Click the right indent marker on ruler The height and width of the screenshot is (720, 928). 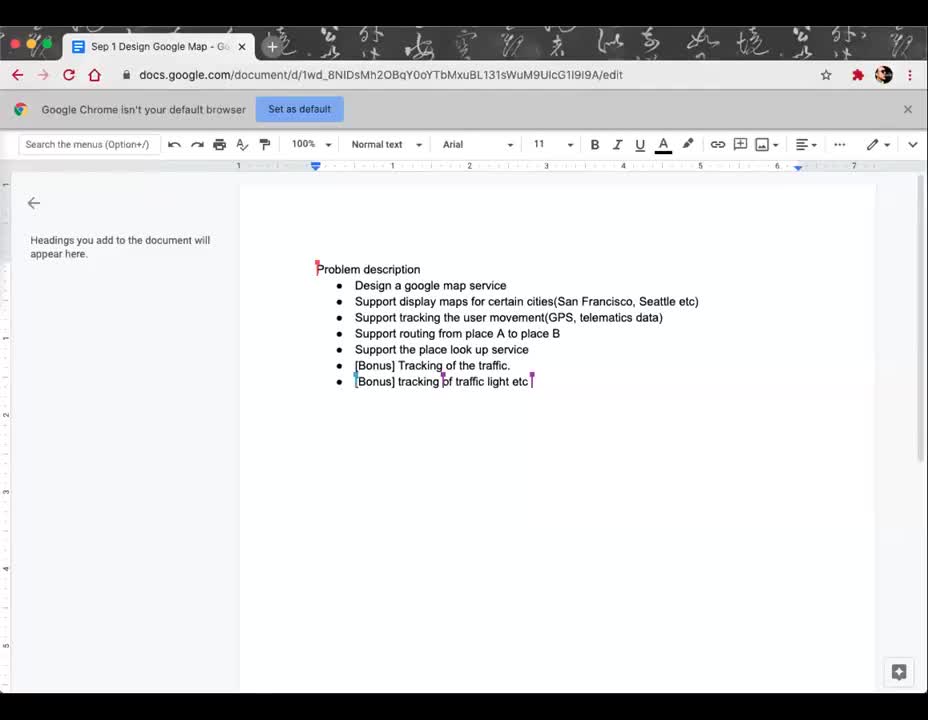click(798, 167)
